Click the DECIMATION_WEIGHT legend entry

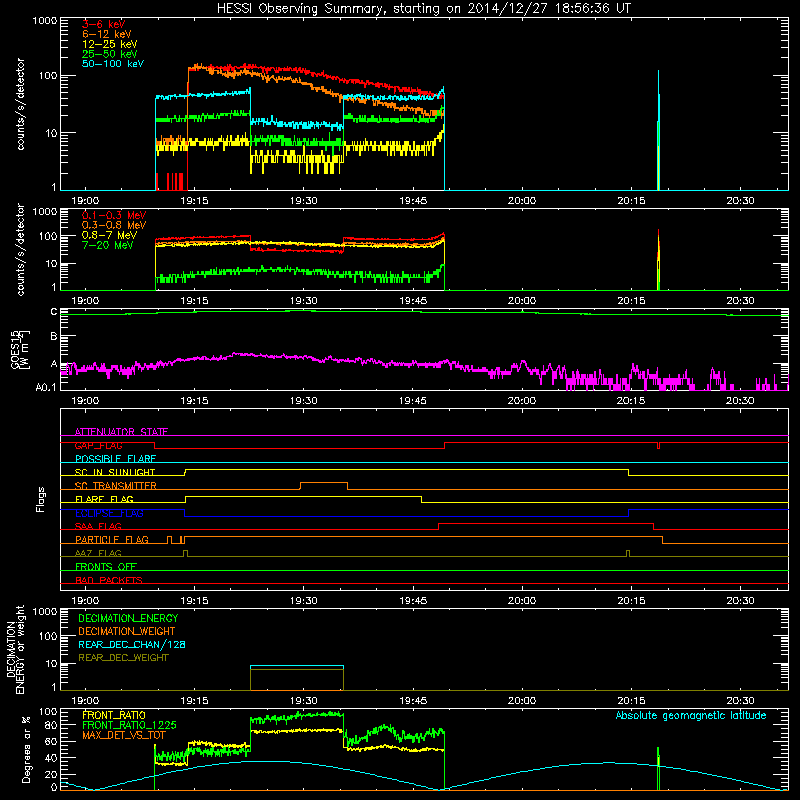[127, 631]
